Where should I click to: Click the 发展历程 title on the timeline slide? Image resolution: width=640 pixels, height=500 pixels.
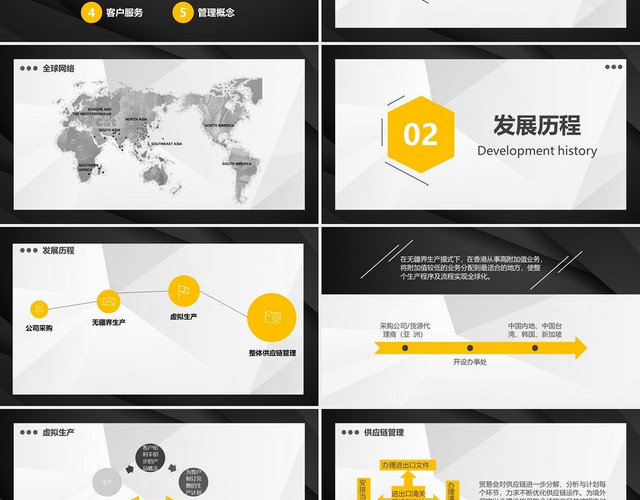coord(58,250)
